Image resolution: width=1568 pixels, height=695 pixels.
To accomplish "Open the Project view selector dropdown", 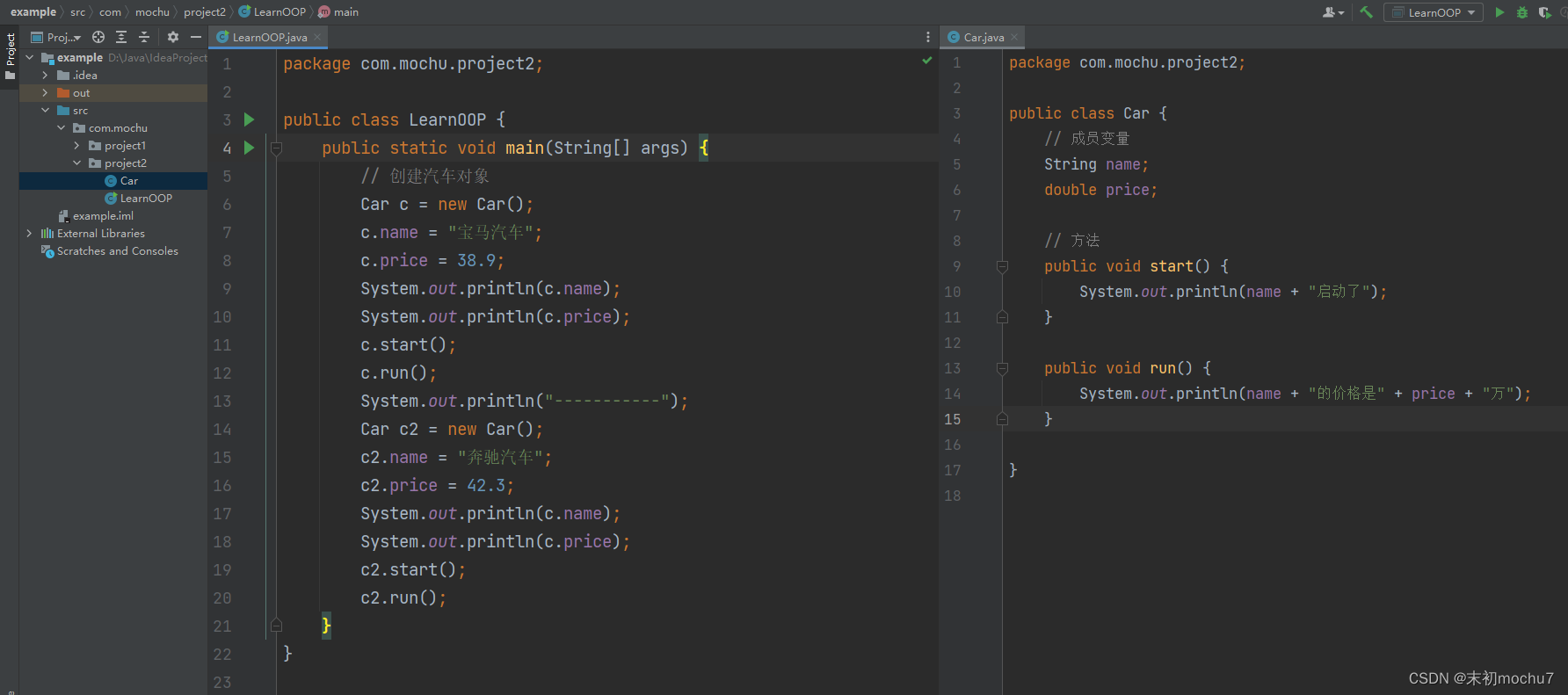I will (56, 37).
